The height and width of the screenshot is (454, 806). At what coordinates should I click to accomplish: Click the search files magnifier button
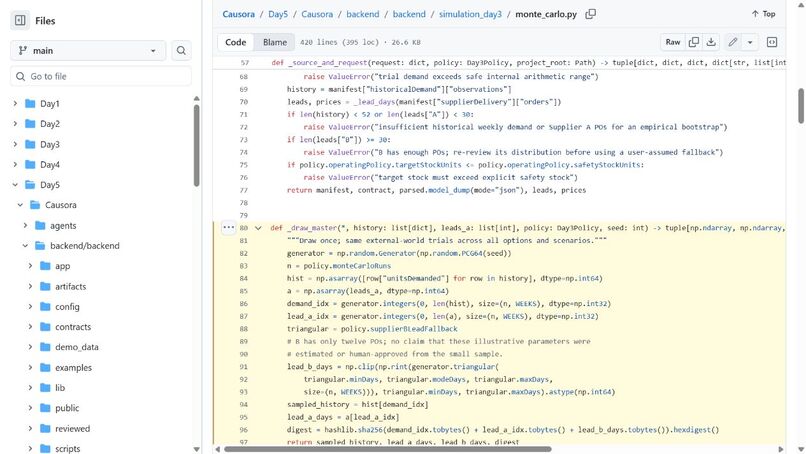click(181, 50)
